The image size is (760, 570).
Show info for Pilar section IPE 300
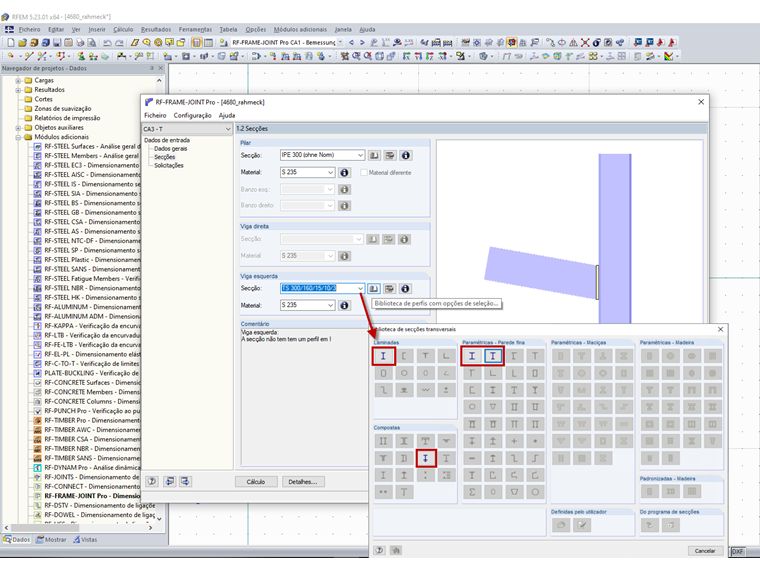406,156
